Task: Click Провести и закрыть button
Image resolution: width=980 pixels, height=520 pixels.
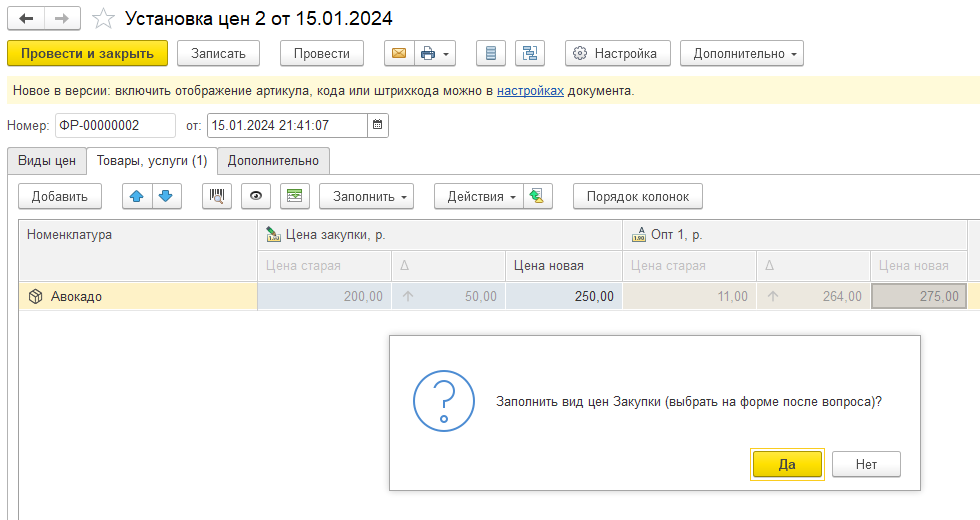Action: click(x=88, y=54)
